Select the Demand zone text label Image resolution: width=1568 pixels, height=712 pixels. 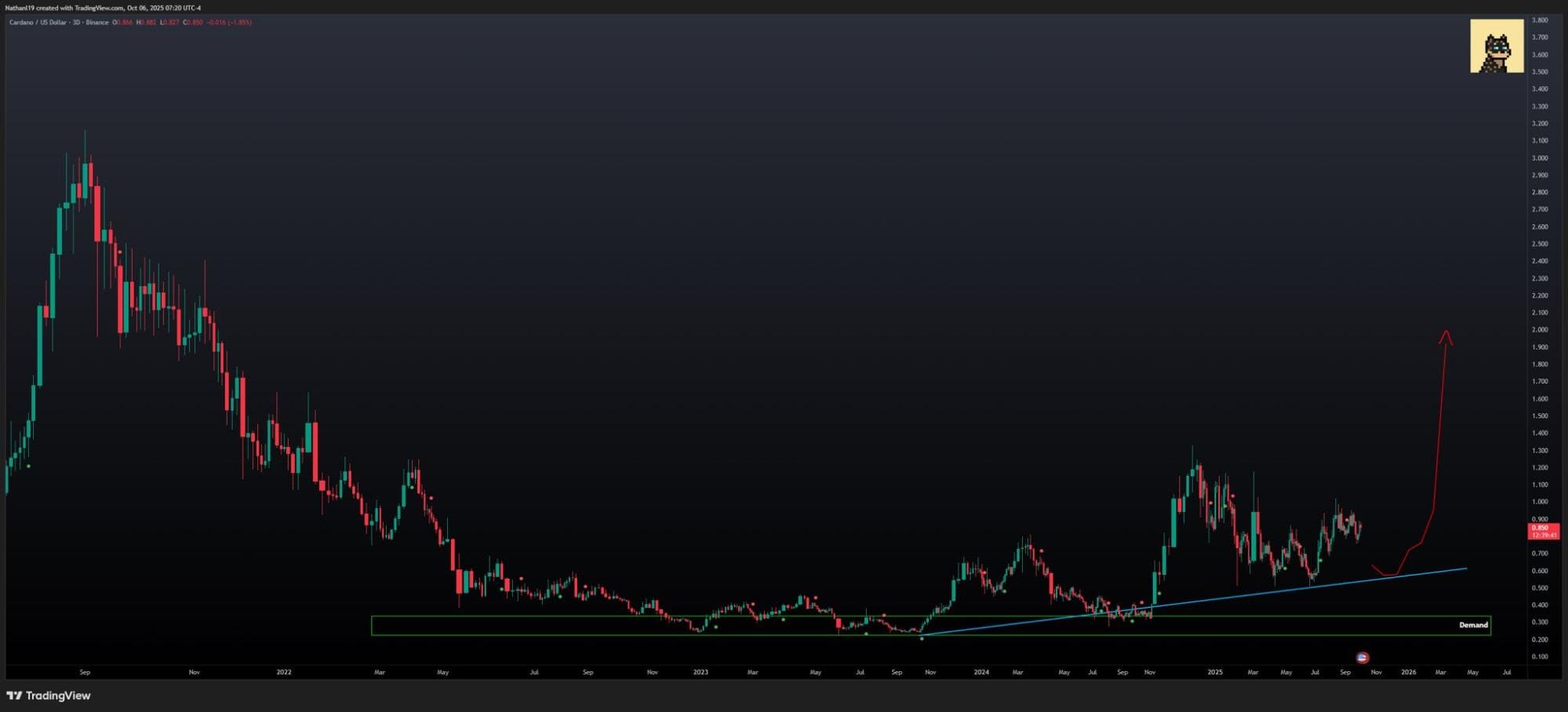tap(1472, 625)
